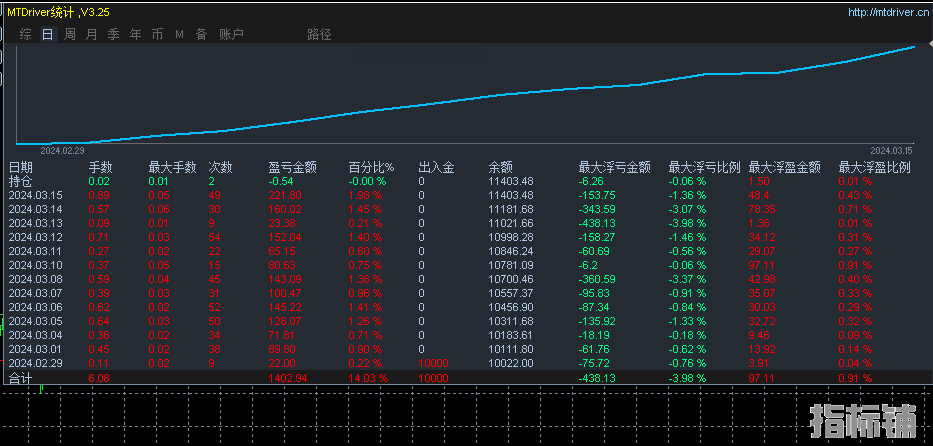933x446 pixels.
Task: Click the 最大浮亏金额 column header
Action: pos(614,167)
